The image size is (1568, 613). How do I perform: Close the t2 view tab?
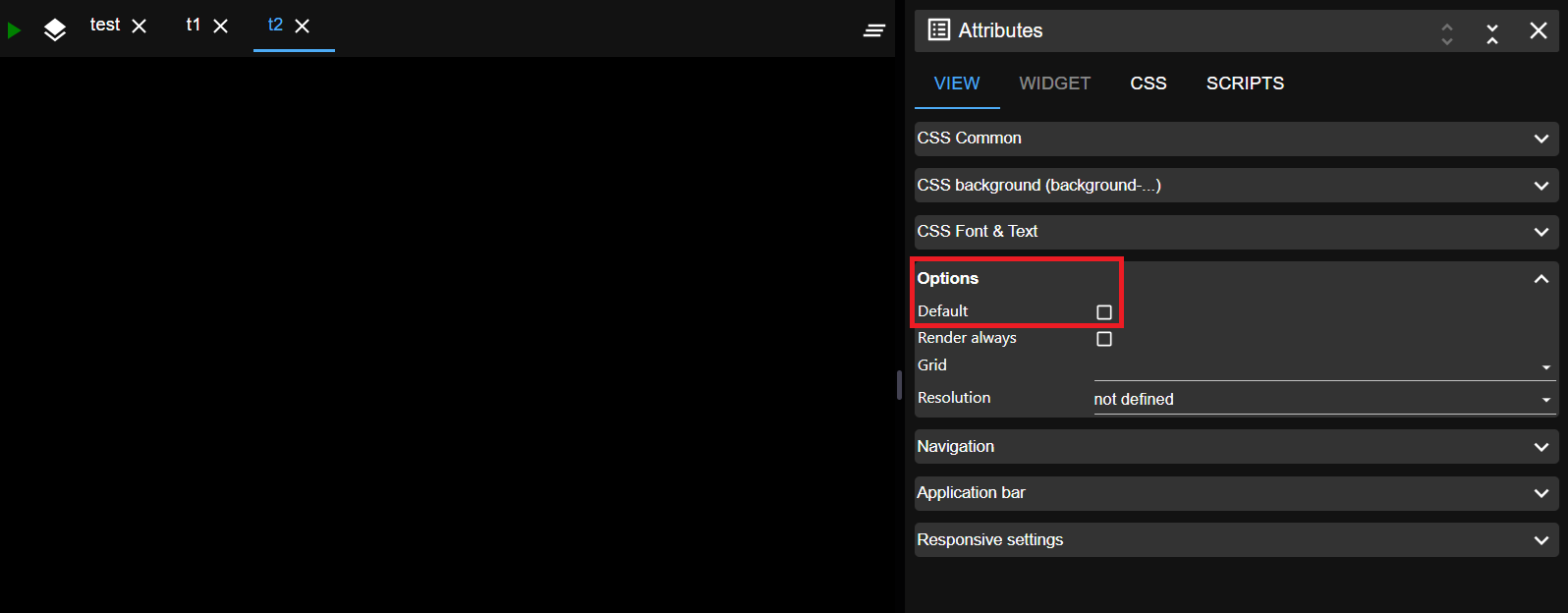click(x=303, y=27)
